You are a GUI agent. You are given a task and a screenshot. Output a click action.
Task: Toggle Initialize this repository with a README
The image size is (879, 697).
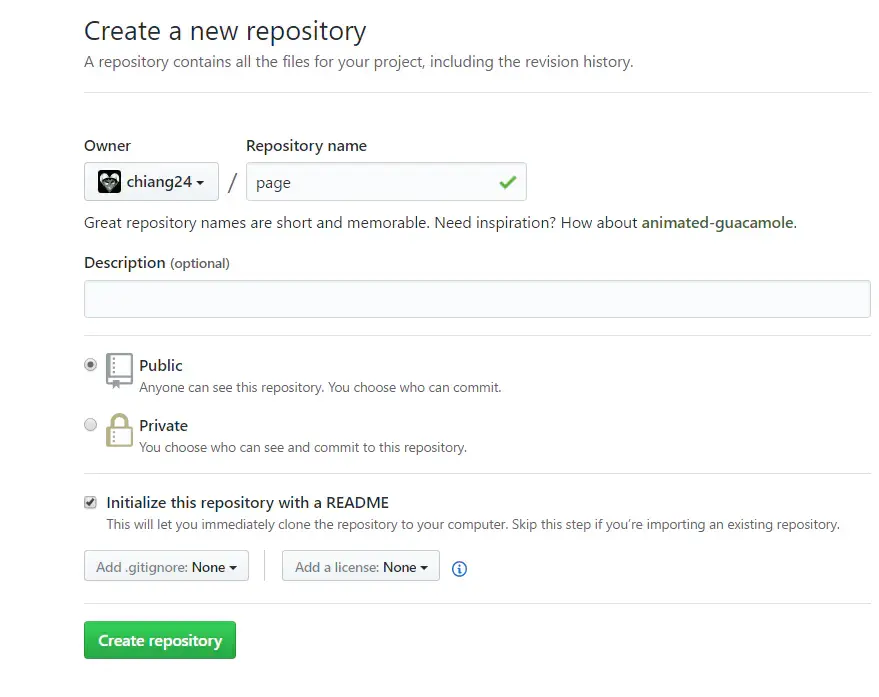91,502
